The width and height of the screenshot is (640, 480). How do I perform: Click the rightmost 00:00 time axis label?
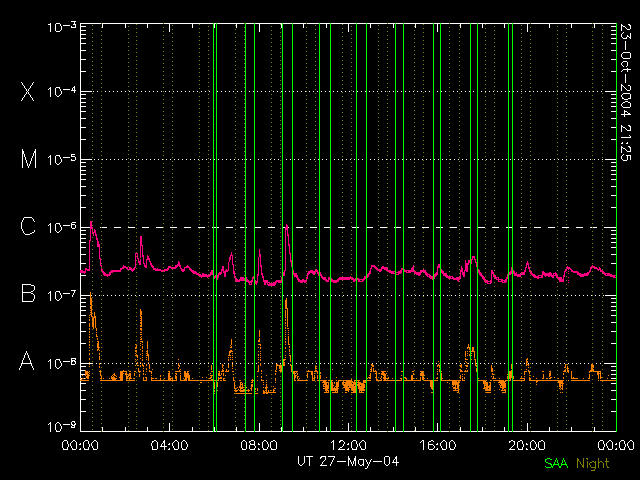[616, 444]
